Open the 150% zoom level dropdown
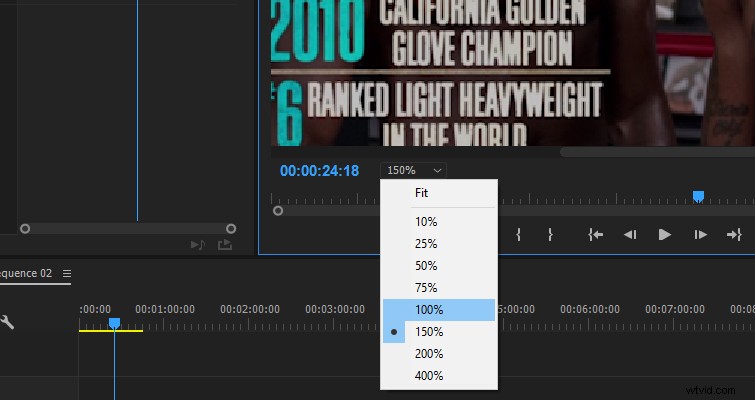The width and height of the screenshot is (755, 400). coord(414,170)
